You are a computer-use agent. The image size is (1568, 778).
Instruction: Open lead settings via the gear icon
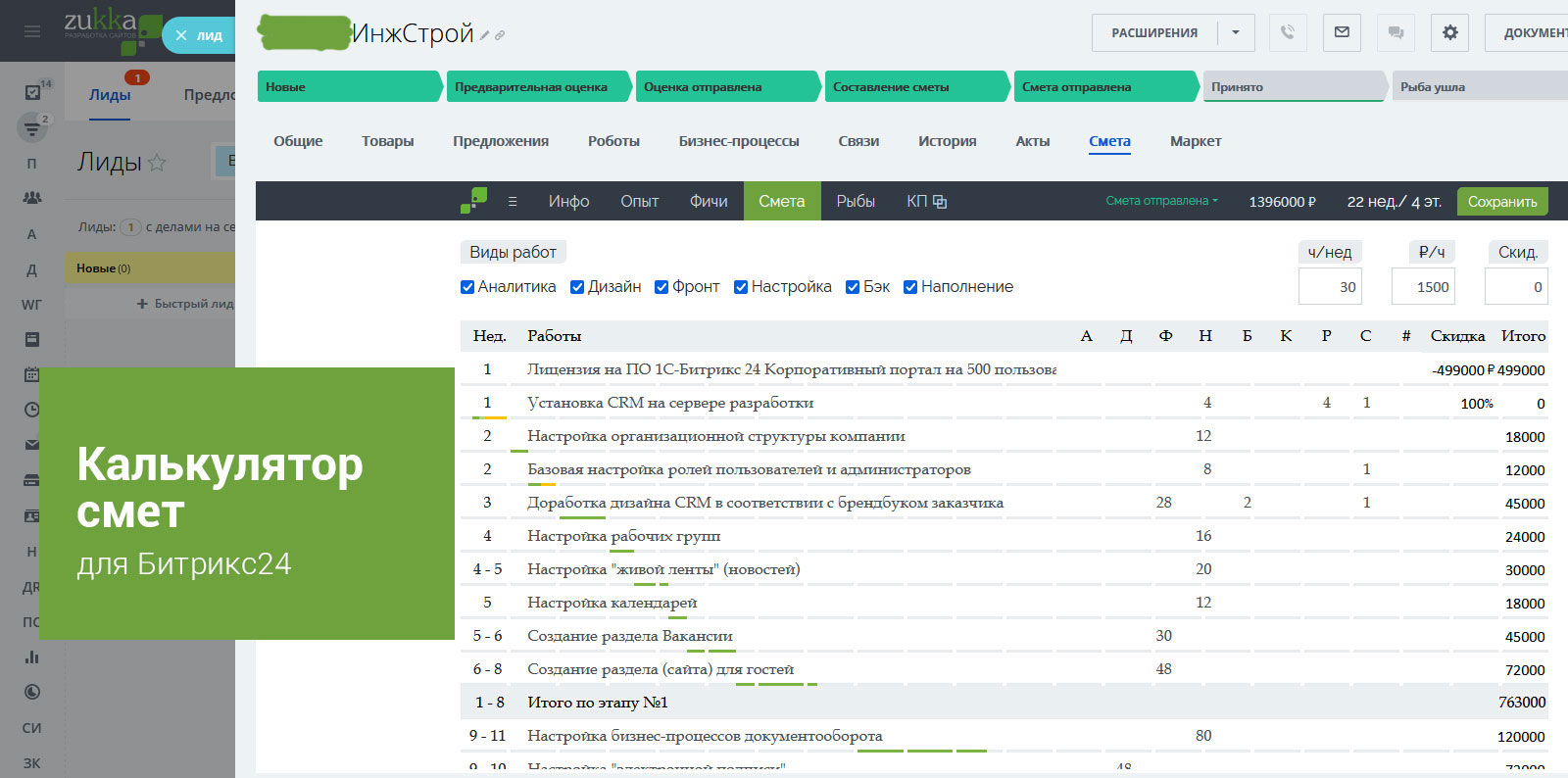pos(1449,32)
